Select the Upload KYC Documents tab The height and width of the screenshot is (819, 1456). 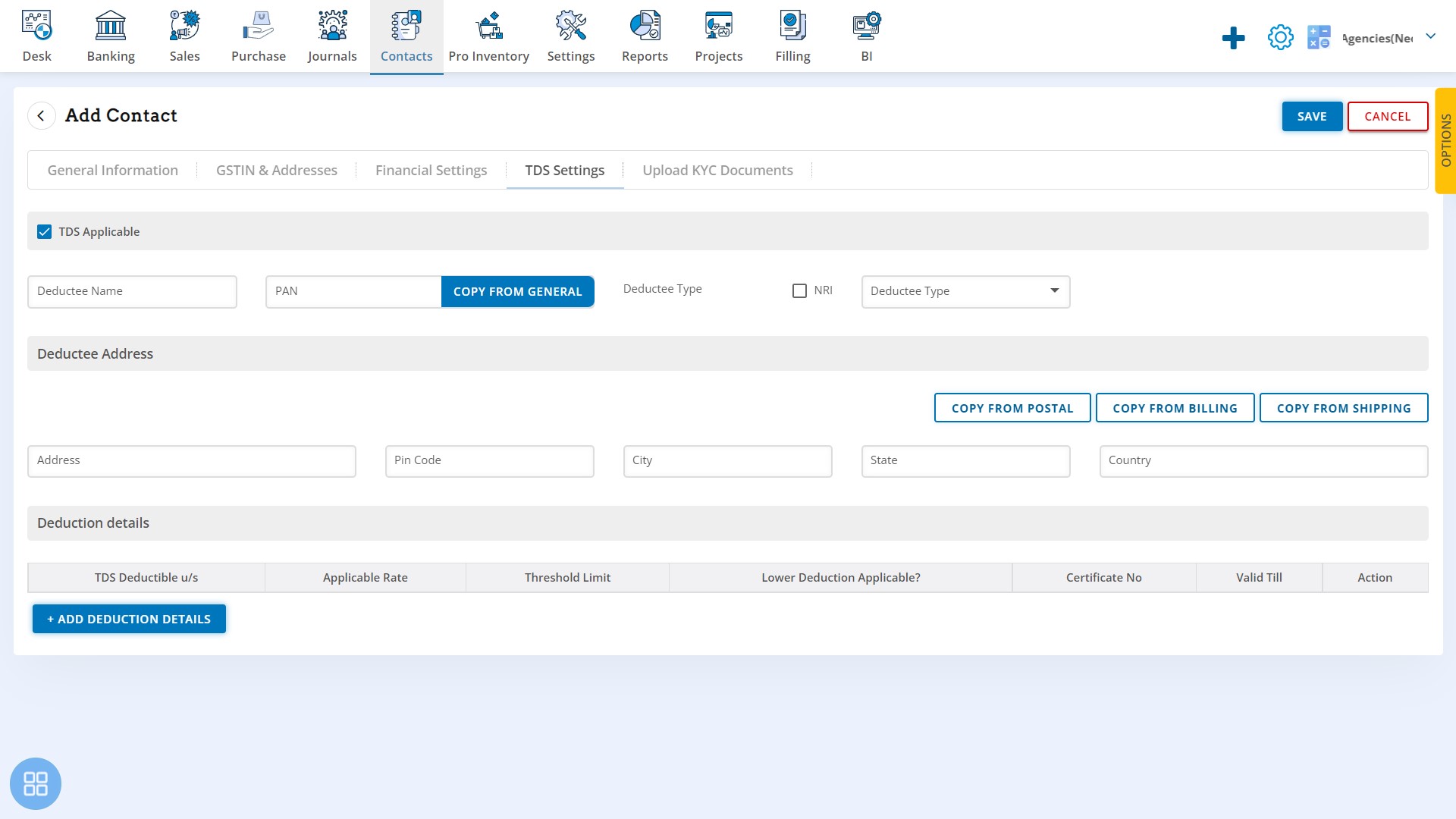click(x=718, y=170)
